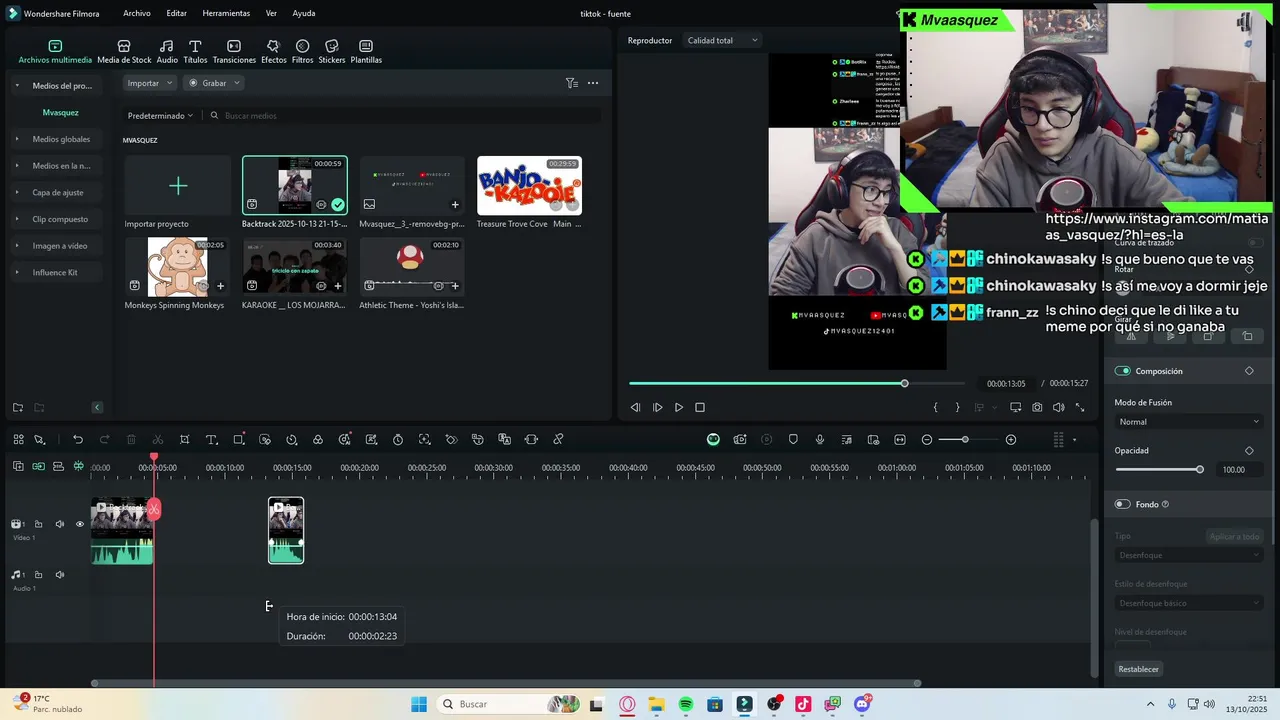Screen dimensions: 1280x720
Task: Add Athletic Theme Yoshi's Island clip to timeline
Action: tap(455, 286)
